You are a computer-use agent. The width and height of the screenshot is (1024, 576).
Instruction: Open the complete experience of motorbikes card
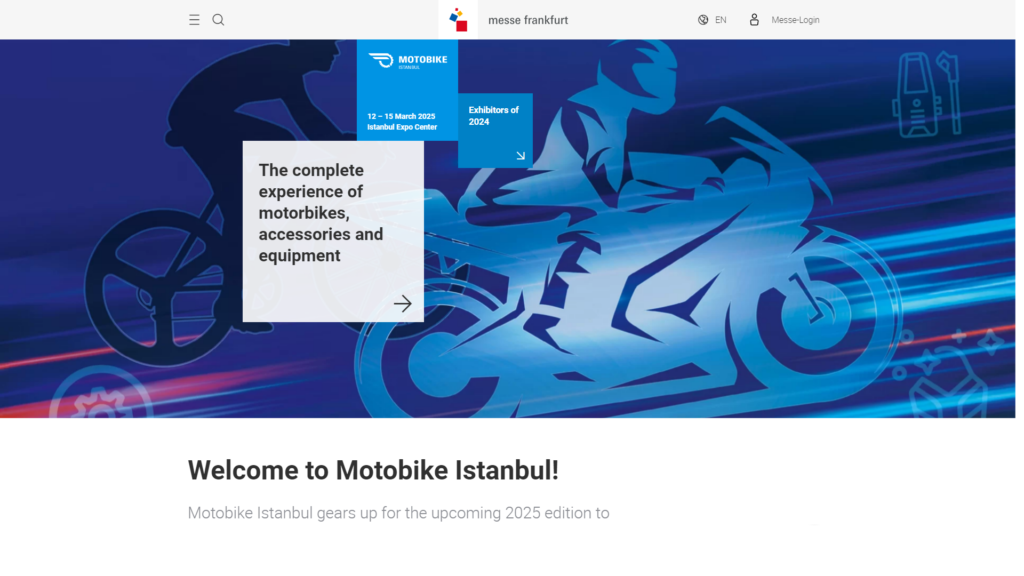point(333,231)
